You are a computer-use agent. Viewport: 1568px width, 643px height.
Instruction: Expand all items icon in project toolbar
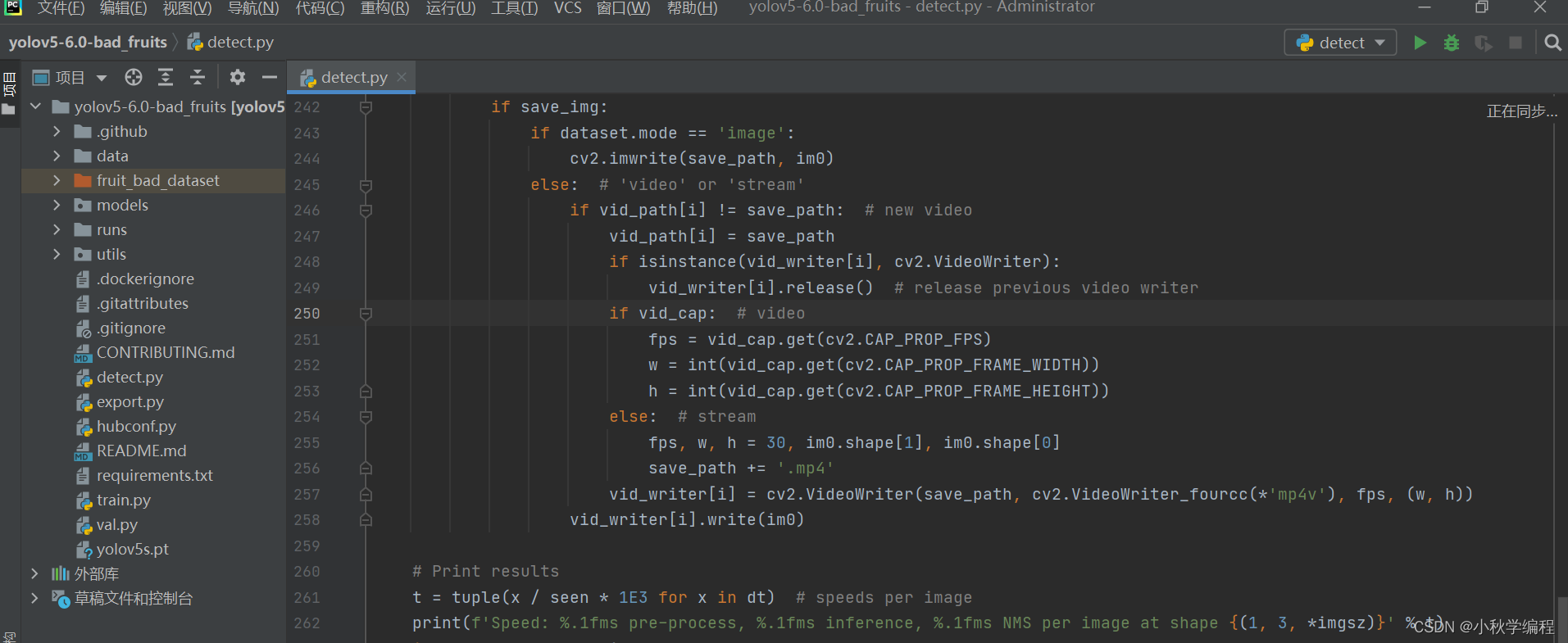166,77
